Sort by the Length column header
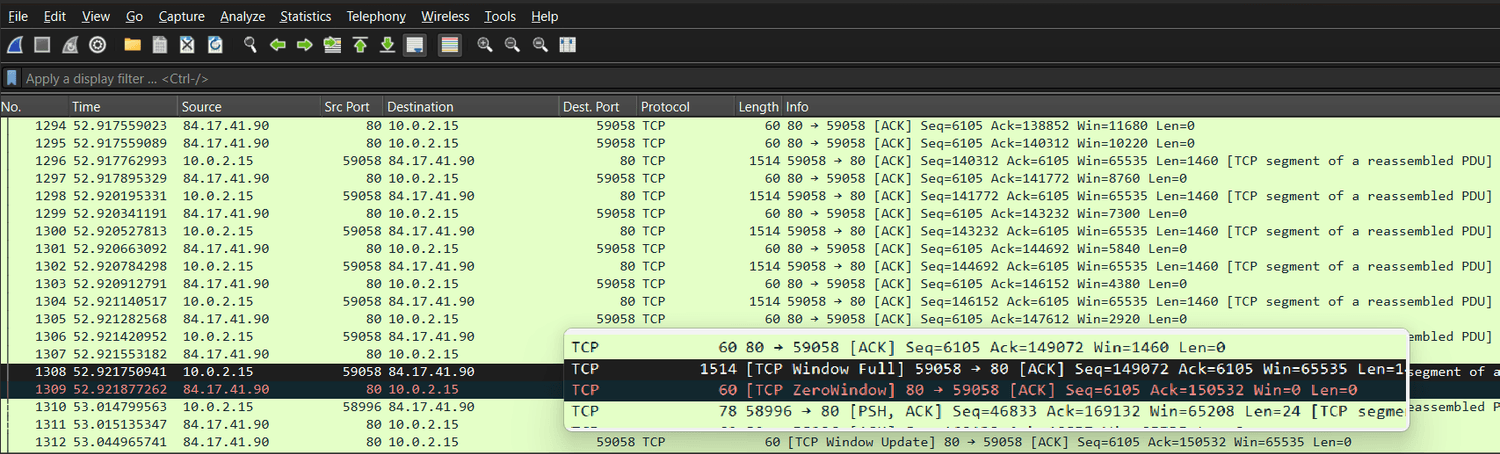Screen dimensions: 1500x454 (759, 107)
